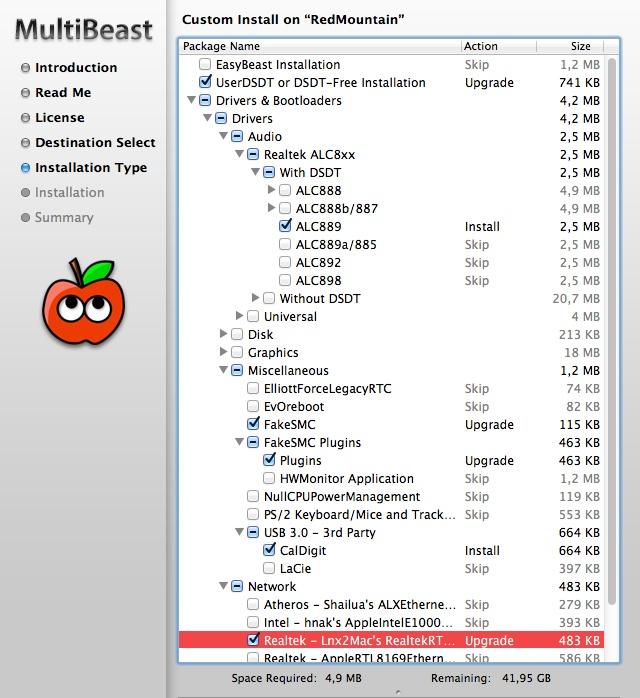The image size is (640, 698).
Task: Check the Graphics group checkbox
Action: [237, 352]
